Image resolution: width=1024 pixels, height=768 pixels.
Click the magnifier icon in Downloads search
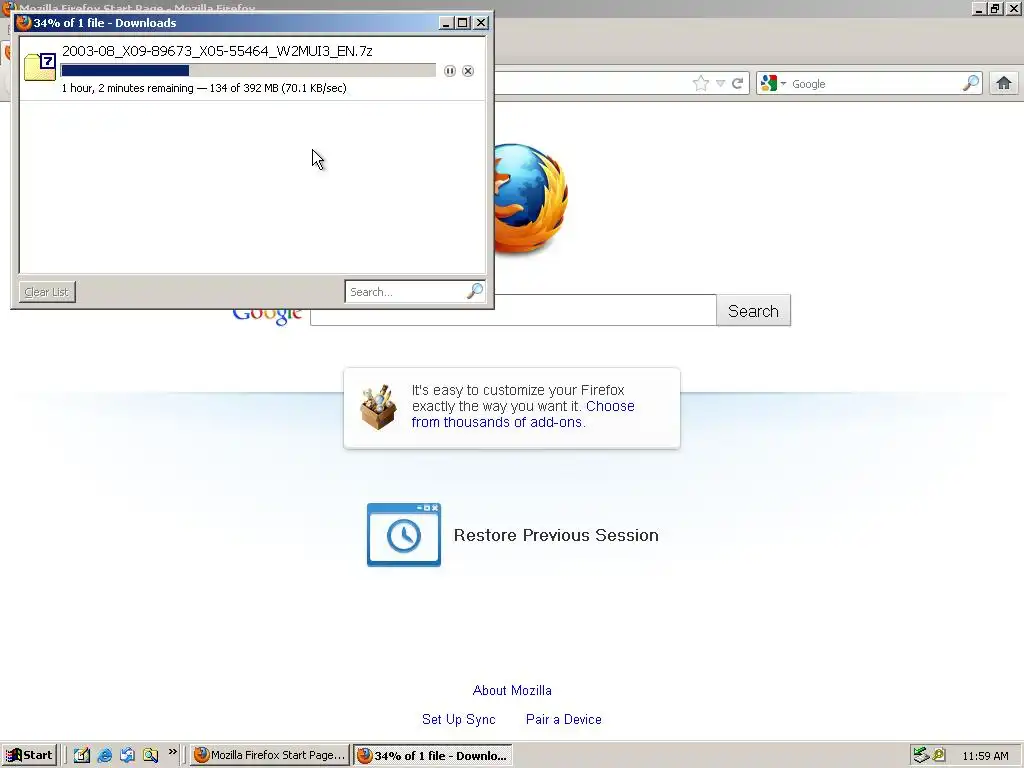[x=475, y=291]
